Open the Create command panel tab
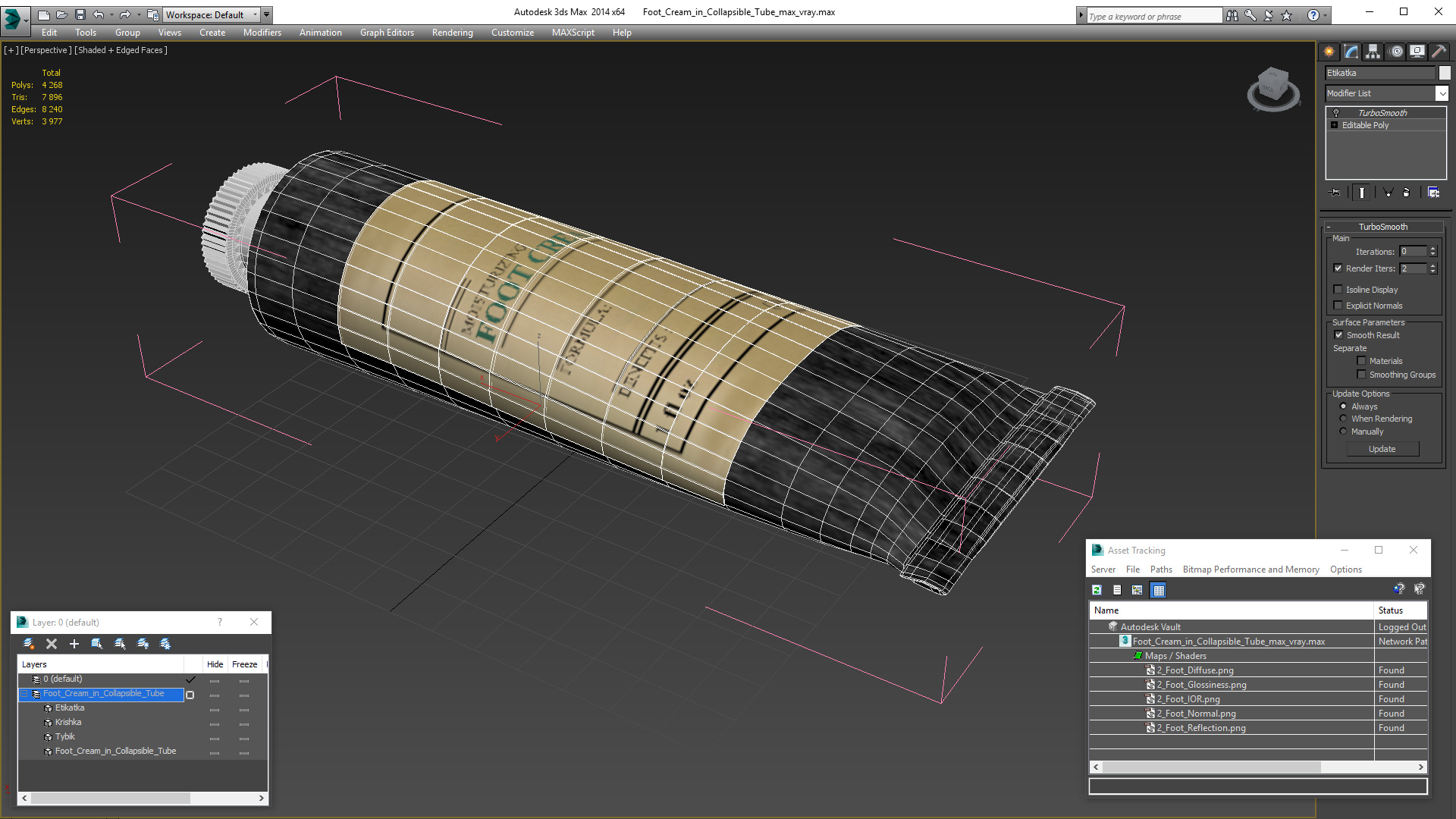This screenshot has height=819, width=1456. tap(1329, 52)
